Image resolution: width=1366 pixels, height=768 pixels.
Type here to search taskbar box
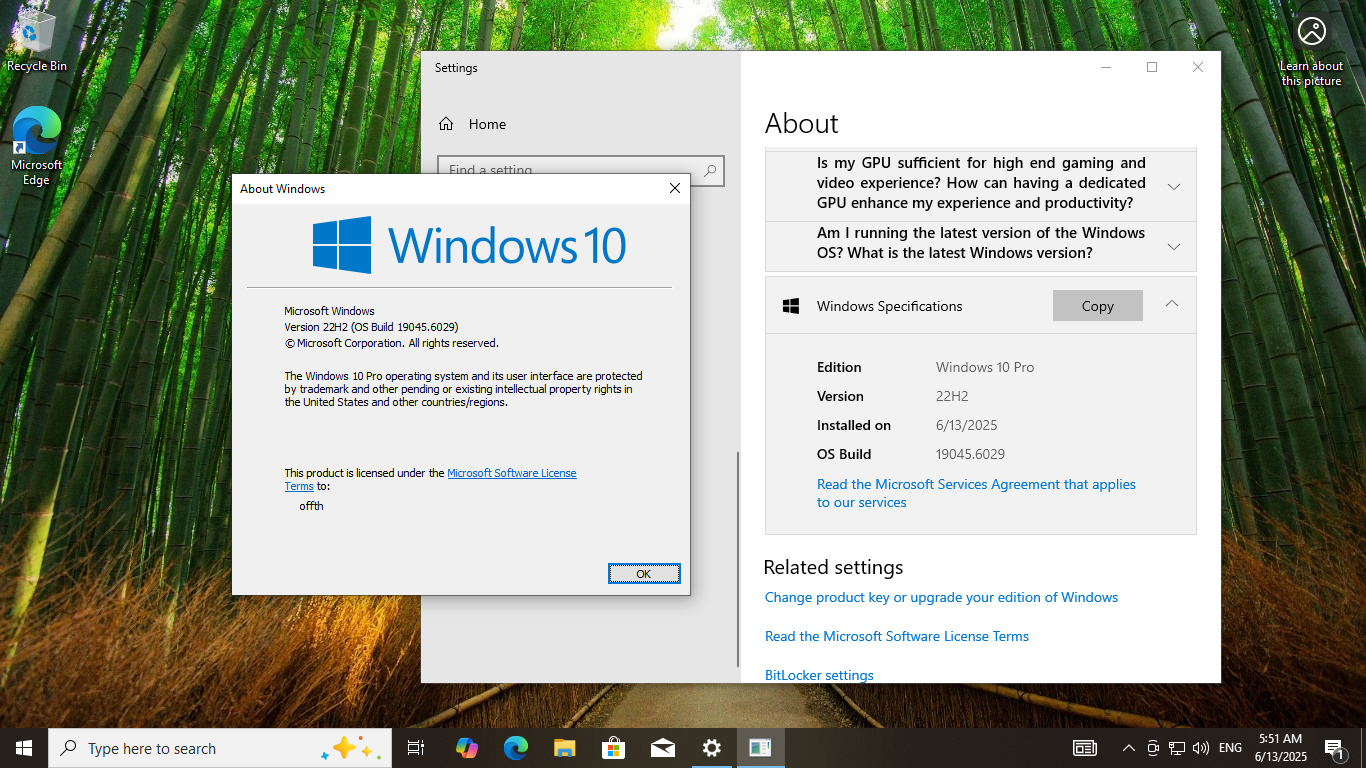pyautogui.click(x=220, y=748)
